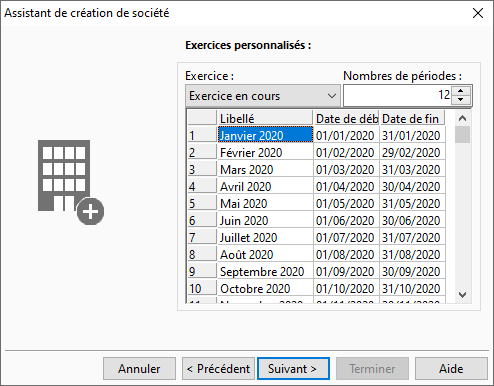This screenshot has height=386, width=494.
Task: Click the Date de fin column header
Action: [x=412, y=118]
